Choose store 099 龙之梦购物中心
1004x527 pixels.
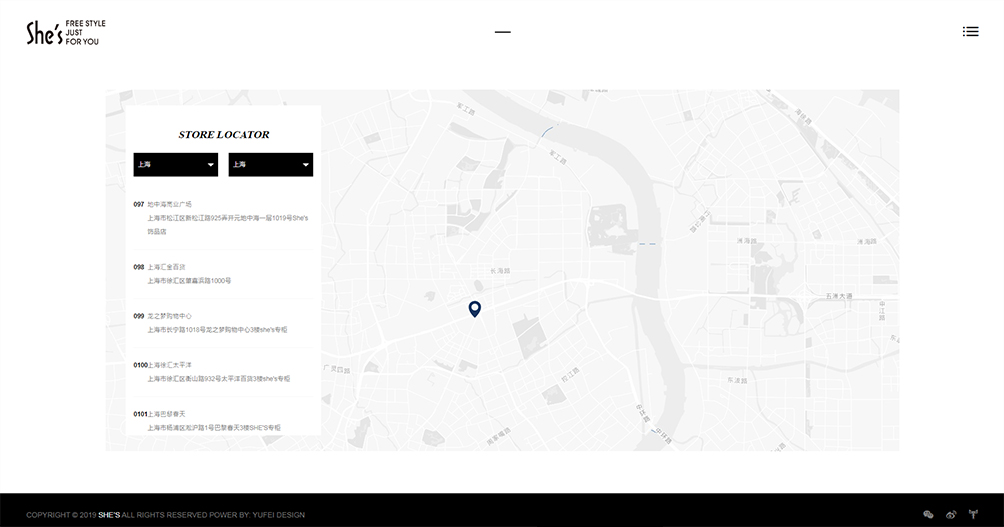[x=169, y=316]
